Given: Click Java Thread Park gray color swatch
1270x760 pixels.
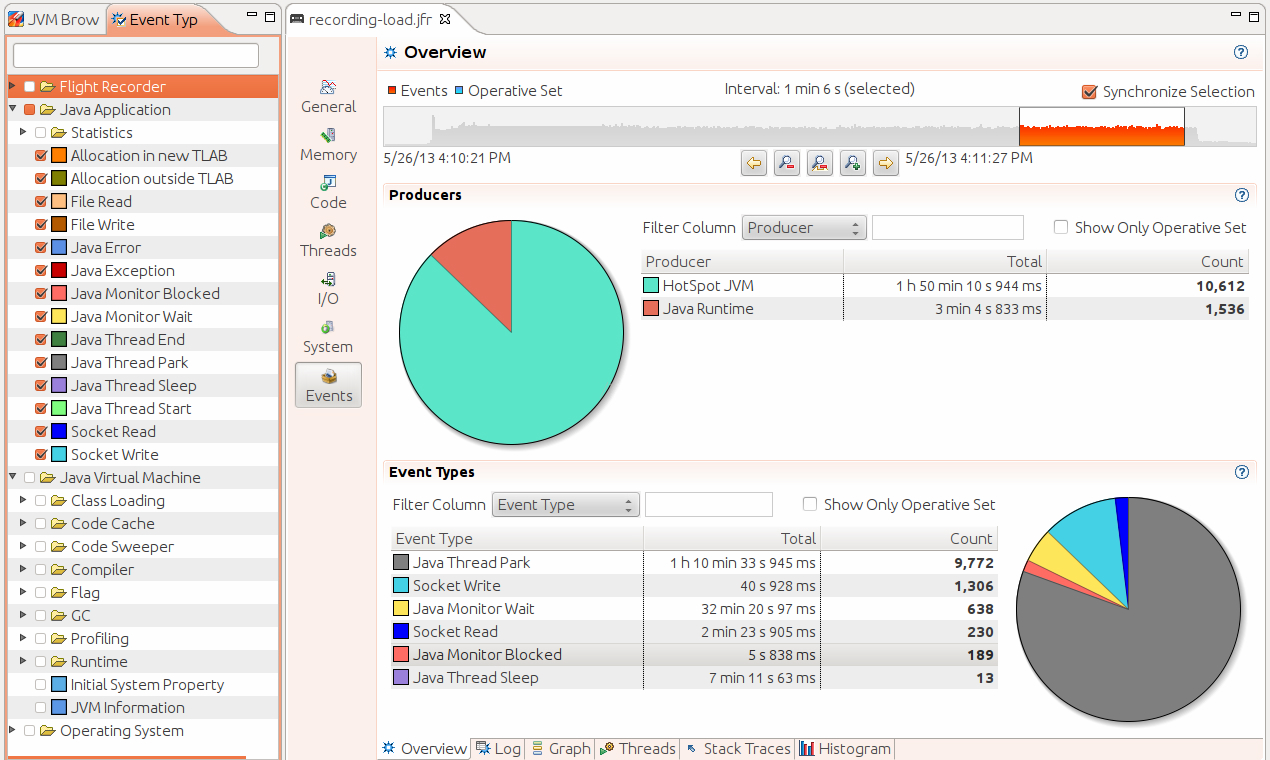Looking at the screenshot, I should 401,563.
